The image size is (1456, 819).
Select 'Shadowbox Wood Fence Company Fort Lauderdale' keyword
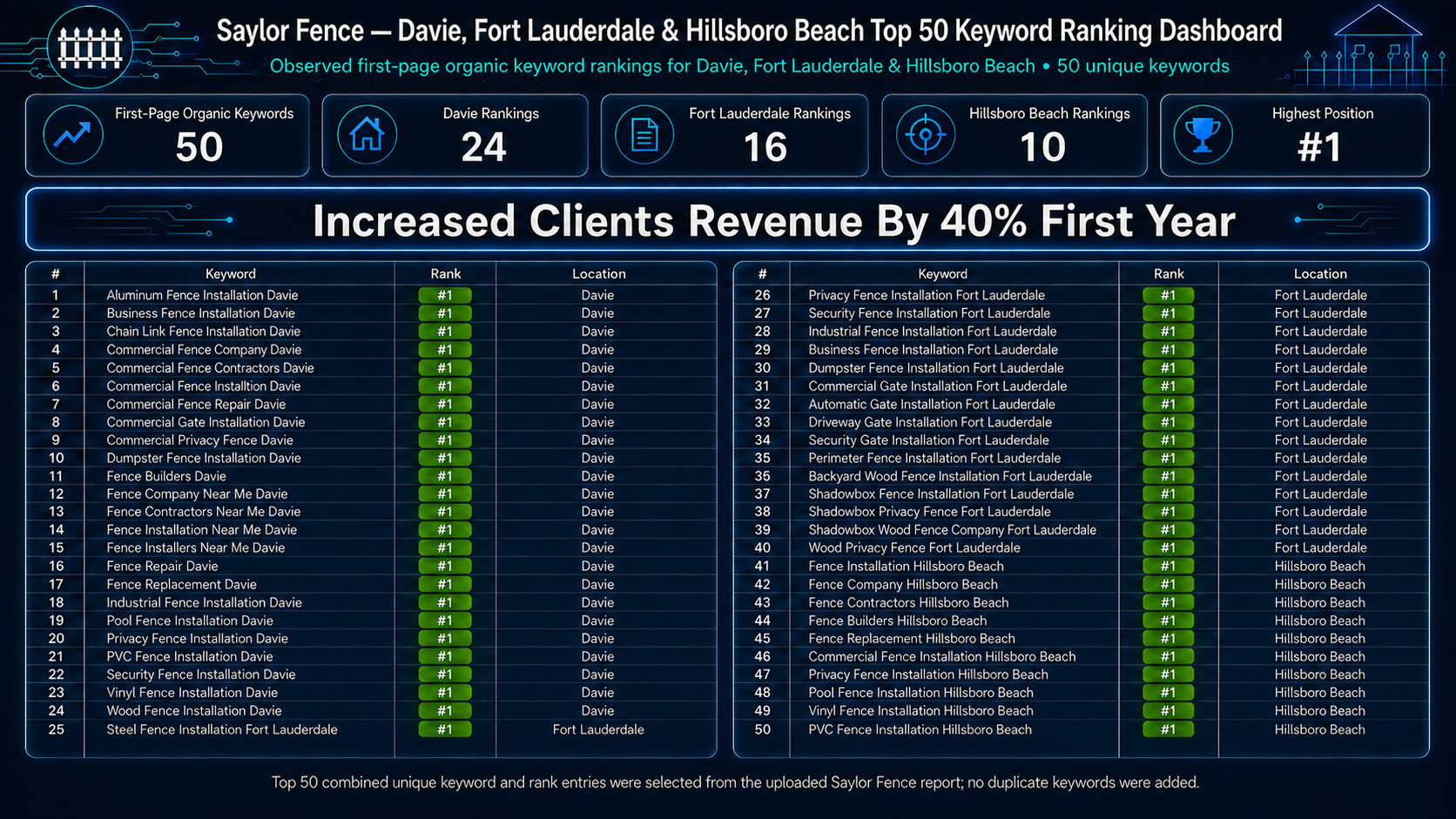click(x=952, y=530)
